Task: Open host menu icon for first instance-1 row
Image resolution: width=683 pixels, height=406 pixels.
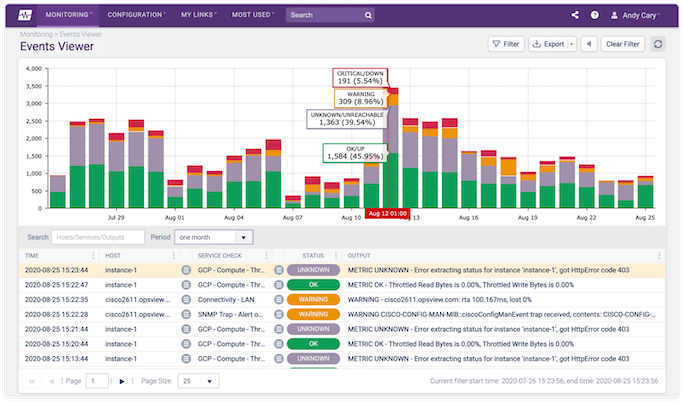Action: (186, 270)
